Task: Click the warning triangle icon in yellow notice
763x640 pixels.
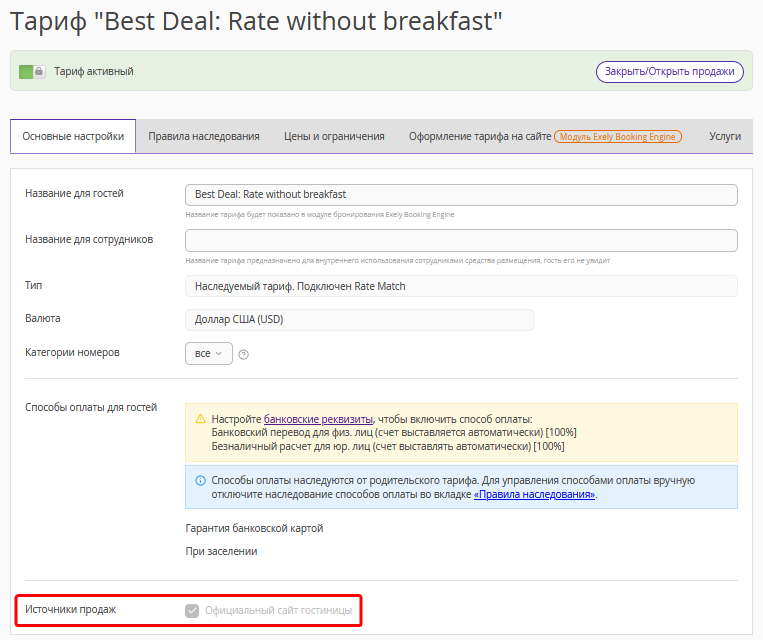Action: tap(200, 419)
